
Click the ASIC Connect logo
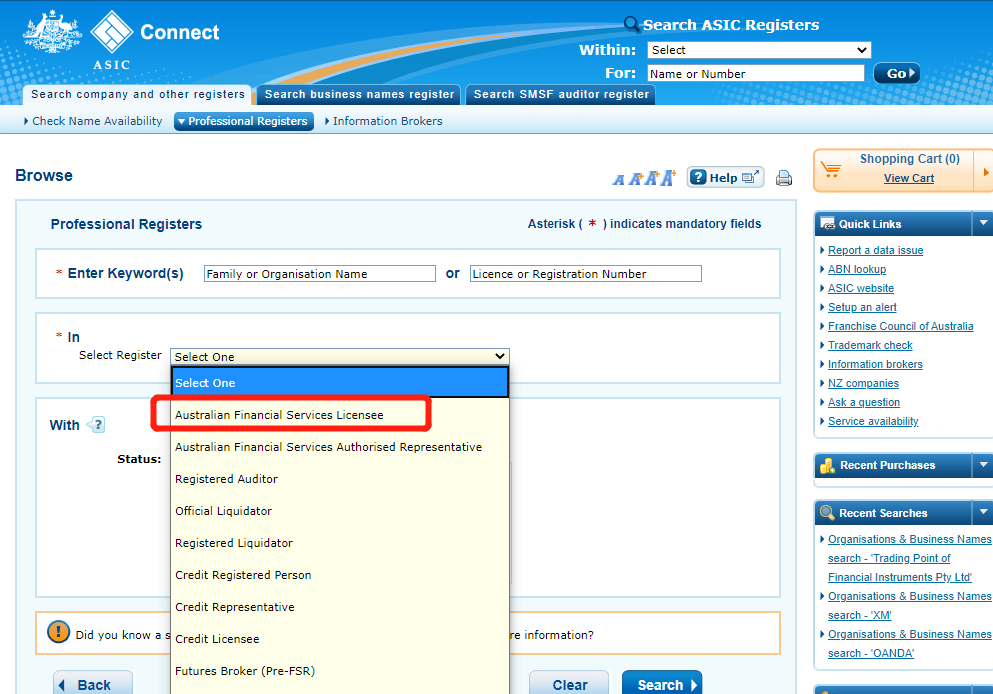pos(121,40)
